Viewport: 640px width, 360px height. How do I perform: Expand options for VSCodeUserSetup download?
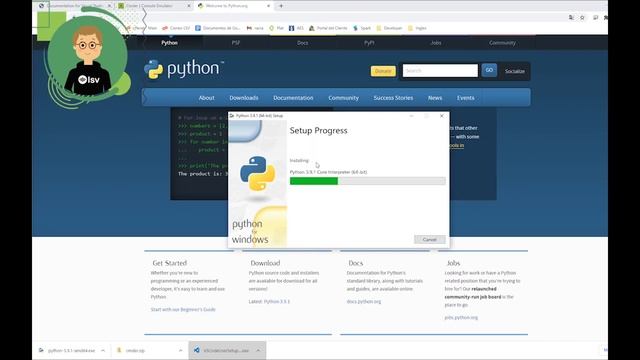(258, 351)
